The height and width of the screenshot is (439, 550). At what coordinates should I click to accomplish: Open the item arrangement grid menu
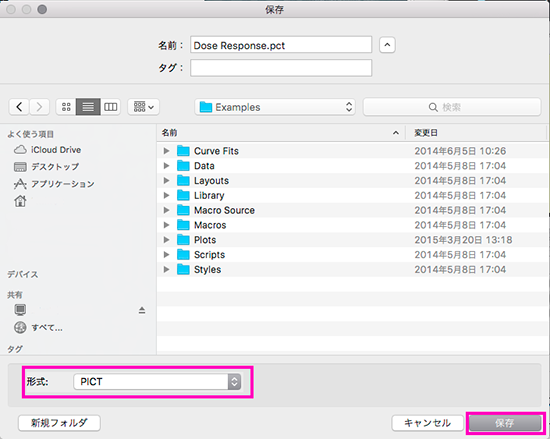(143, 107)
